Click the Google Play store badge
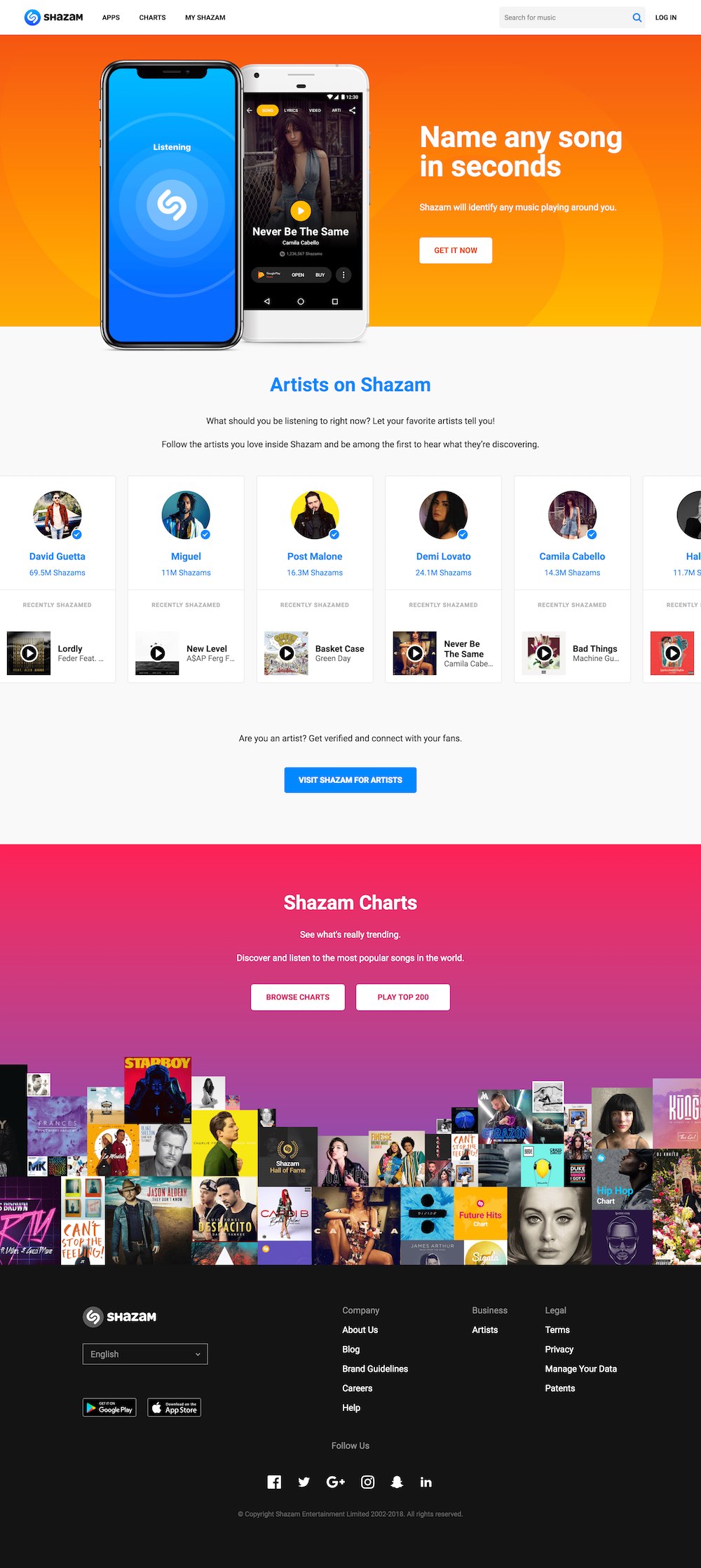 tap(109, 1407)
